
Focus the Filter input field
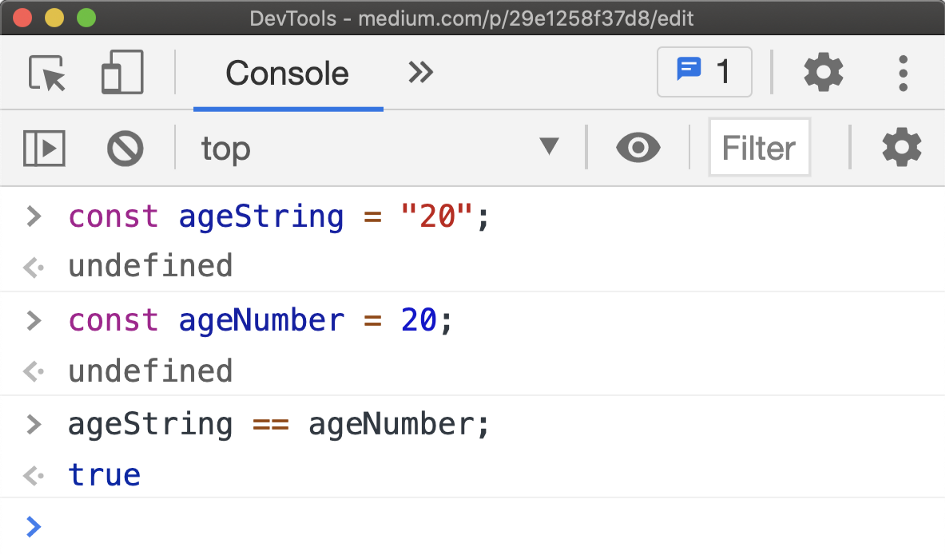point(759,147)
